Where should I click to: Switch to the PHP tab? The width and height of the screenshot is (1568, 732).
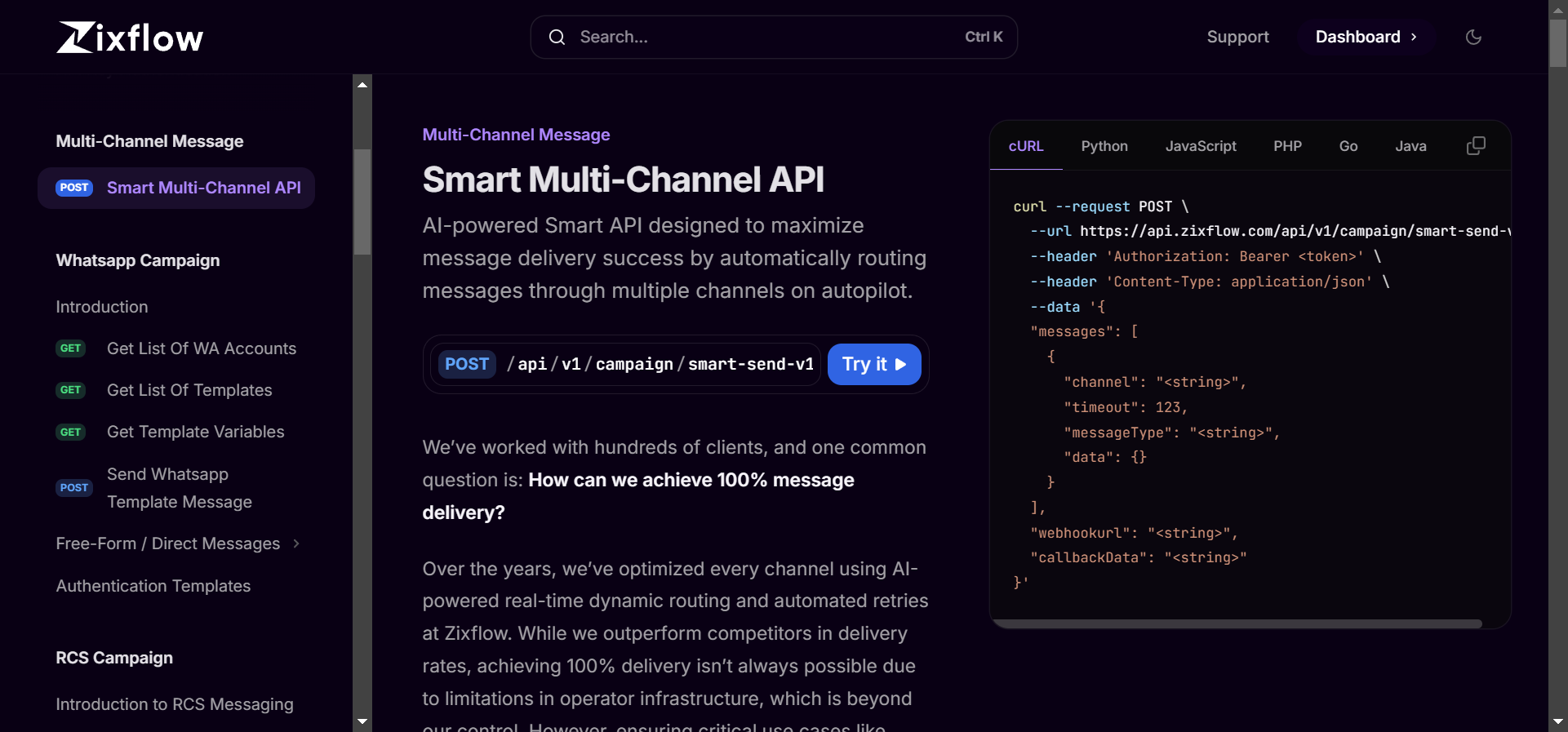click(x=1287, y=146)
